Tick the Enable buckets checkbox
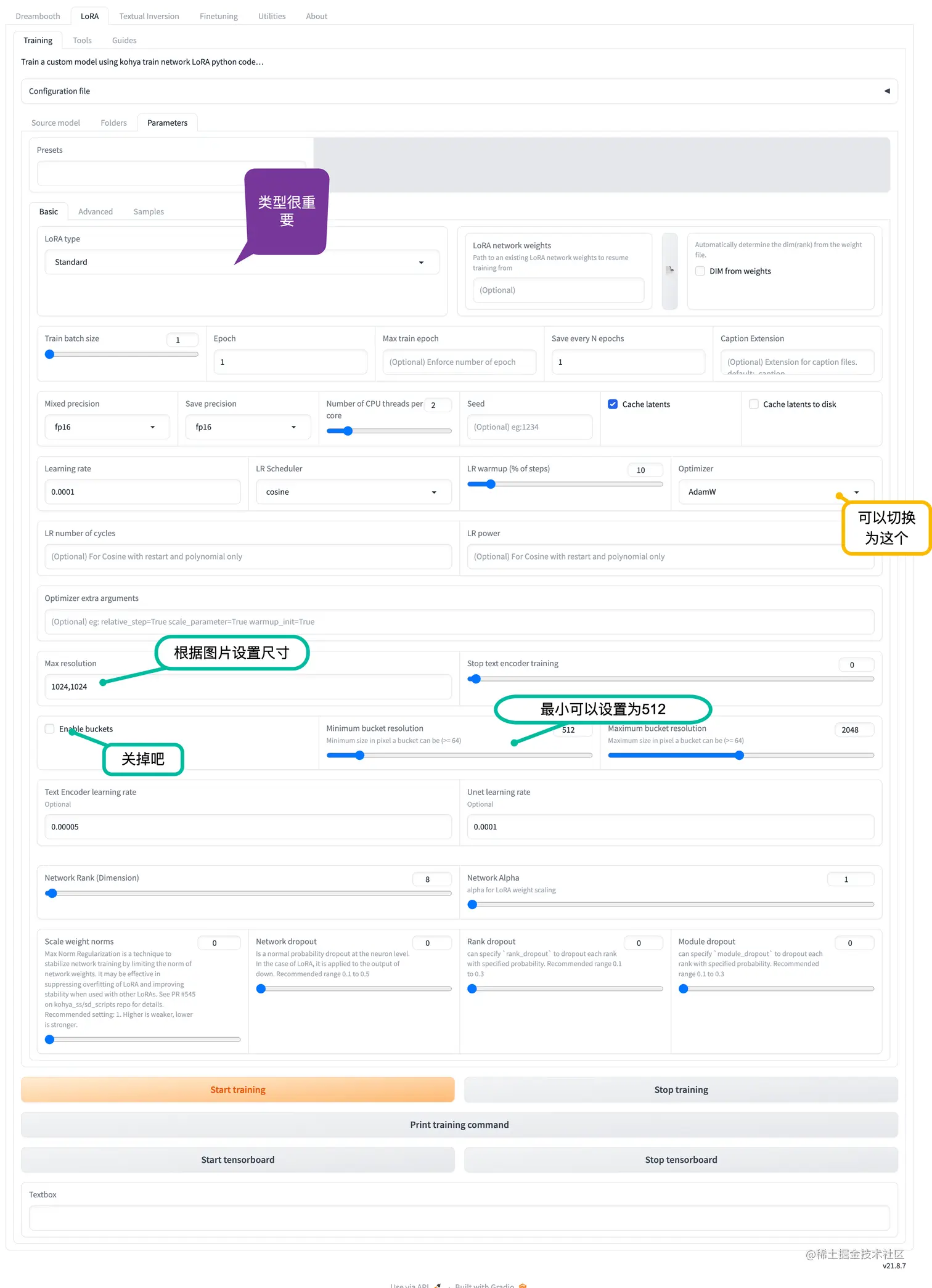Viewport: 932px width, 1288px height. click(50, 729)
